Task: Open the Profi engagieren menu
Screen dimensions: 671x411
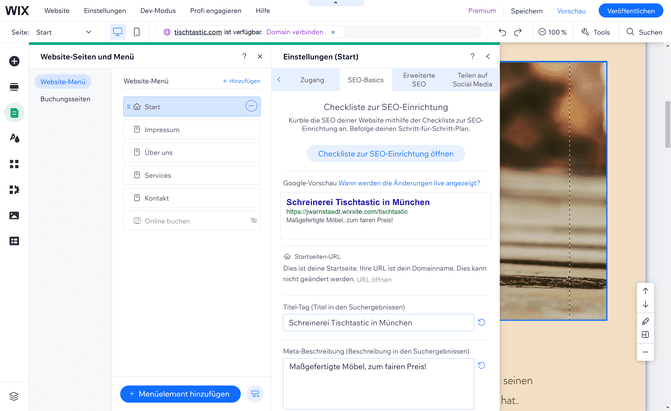Action: click(216, 11)
